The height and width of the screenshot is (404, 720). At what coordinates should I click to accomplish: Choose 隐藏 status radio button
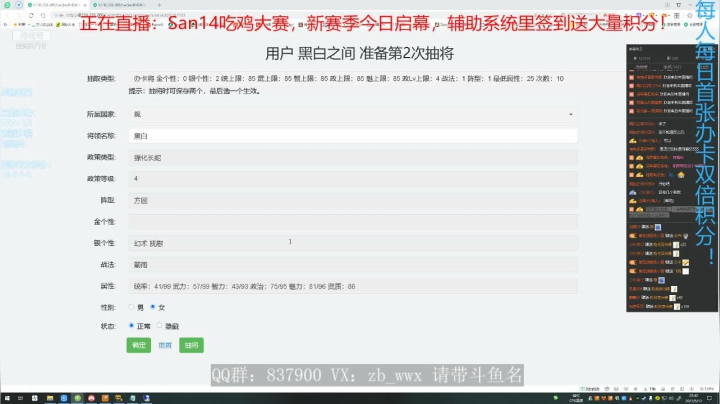[159, 325]
